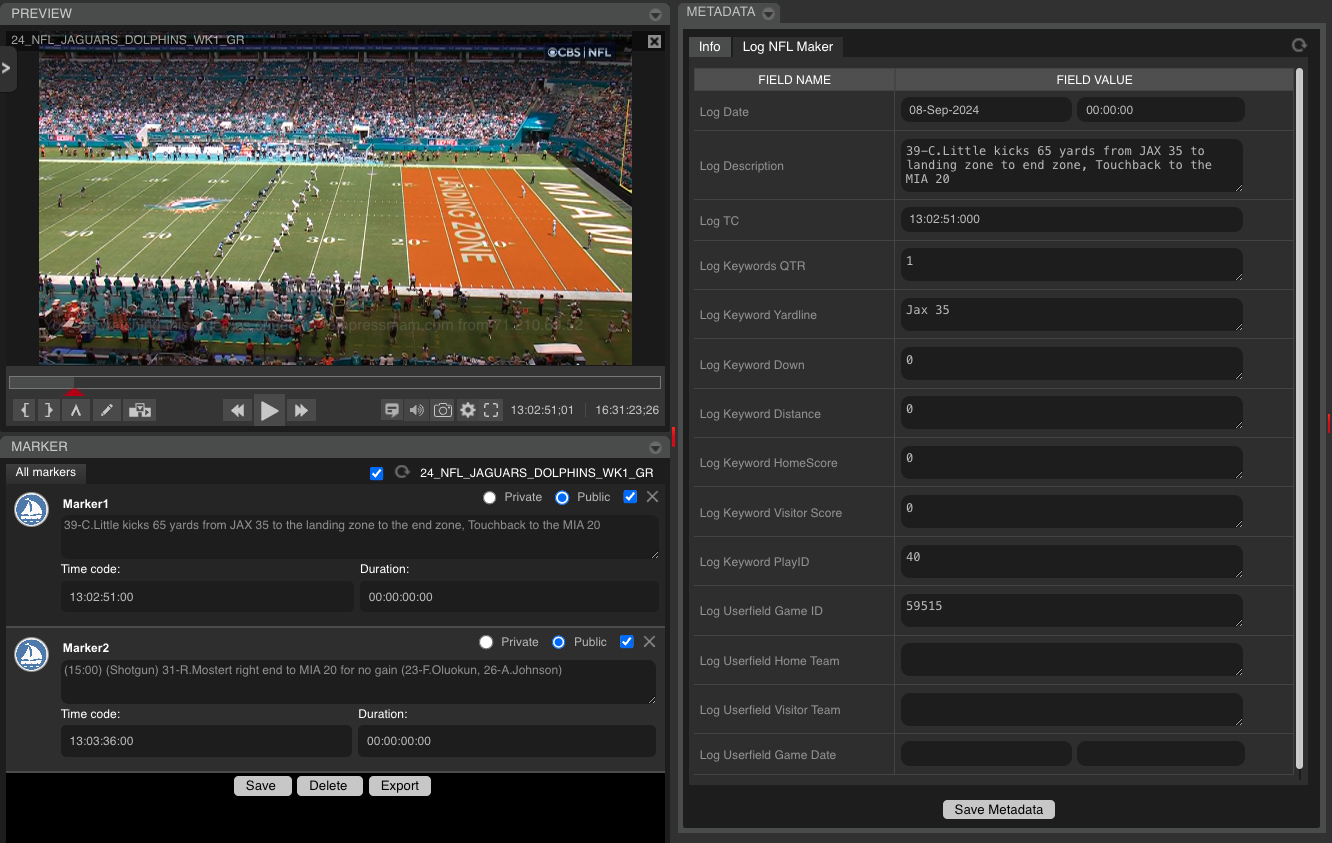Open the MARKER panel dropdown arrow
This screenshot has width=1332, height=843.
655,447
